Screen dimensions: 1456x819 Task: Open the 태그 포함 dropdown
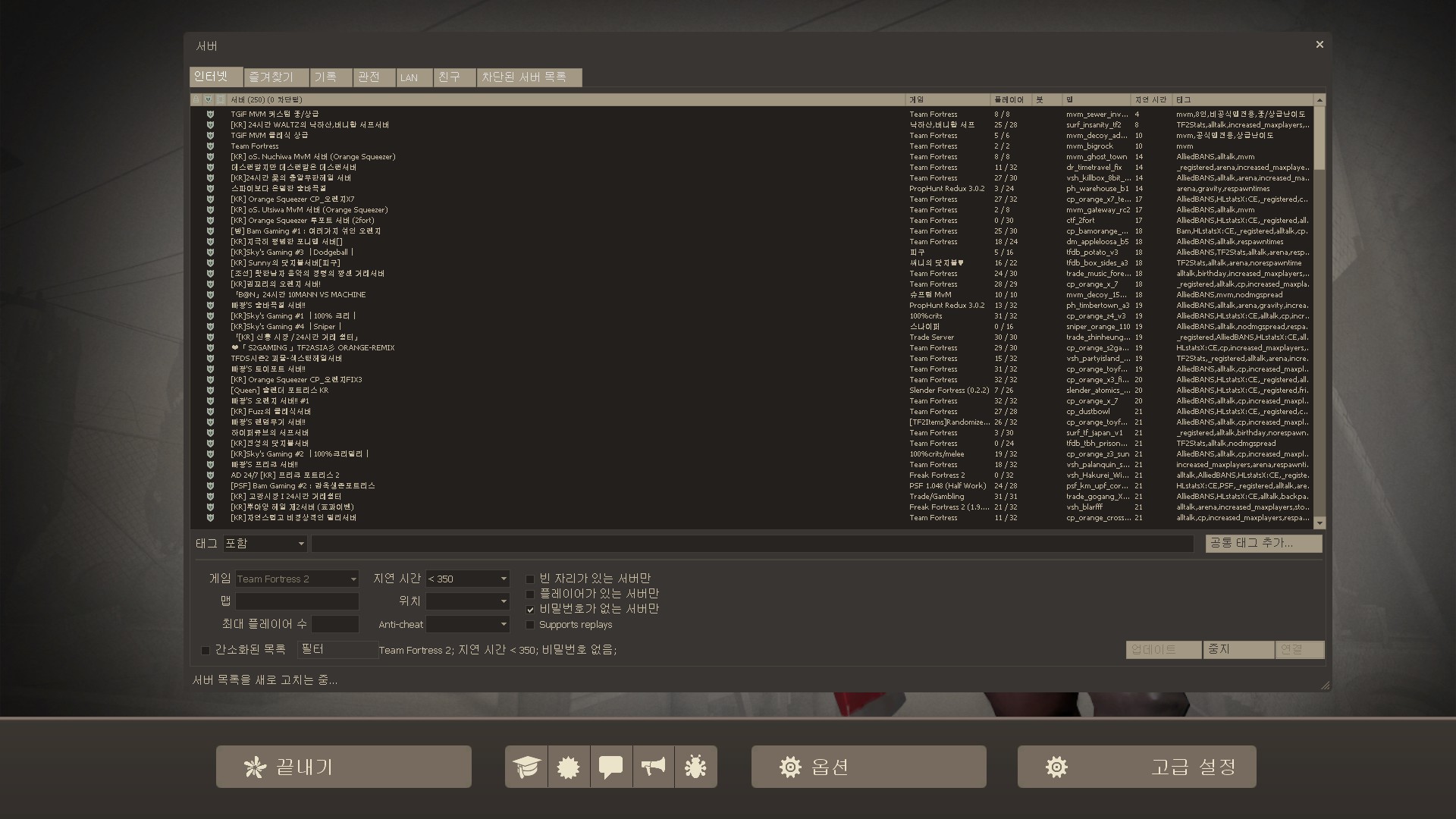[265, 544]
